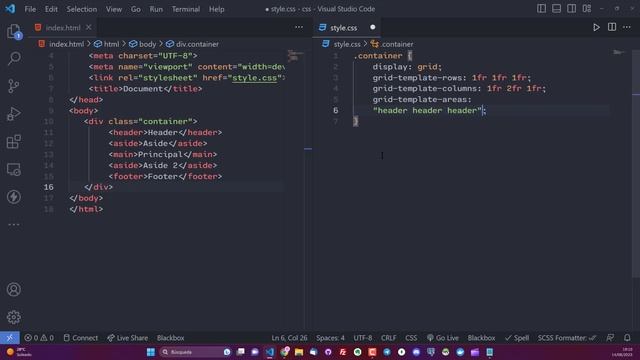Switch to the index.html tab
The image size is (640, 360).
point(63,28)
